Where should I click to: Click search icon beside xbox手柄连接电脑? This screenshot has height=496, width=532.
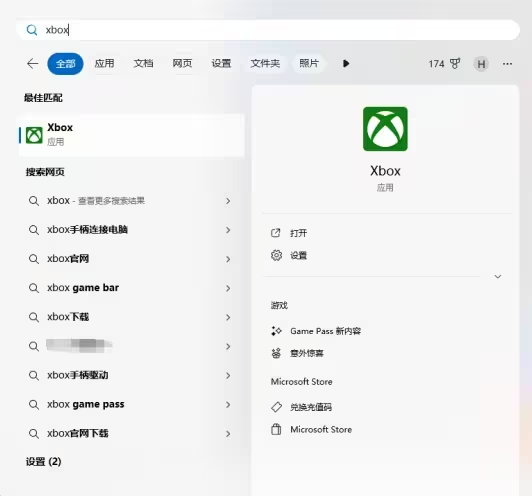[x=34, y=230]
